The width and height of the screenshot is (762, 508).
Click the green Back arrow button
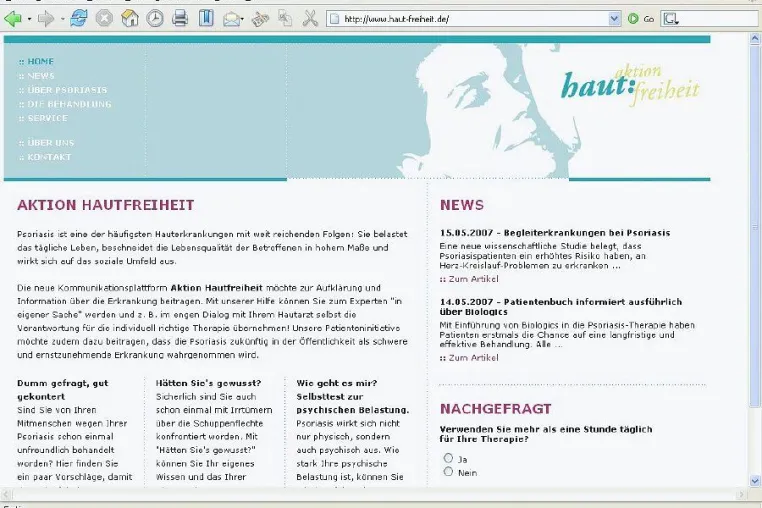click(13, 19)
